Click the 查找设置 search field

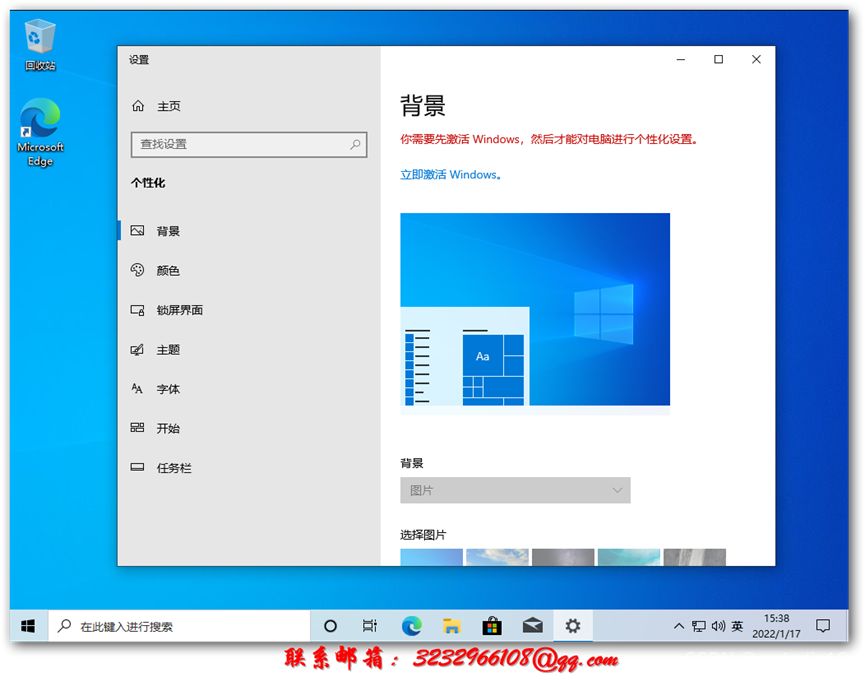point(249,144)
